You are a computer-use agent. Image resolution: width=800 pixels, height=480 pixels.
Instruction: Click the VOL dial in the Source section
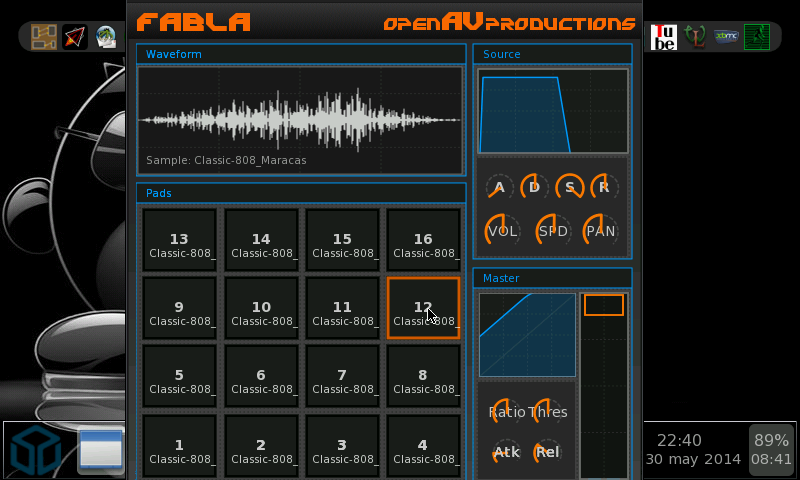pyautogui.click(x=502, y=231)
